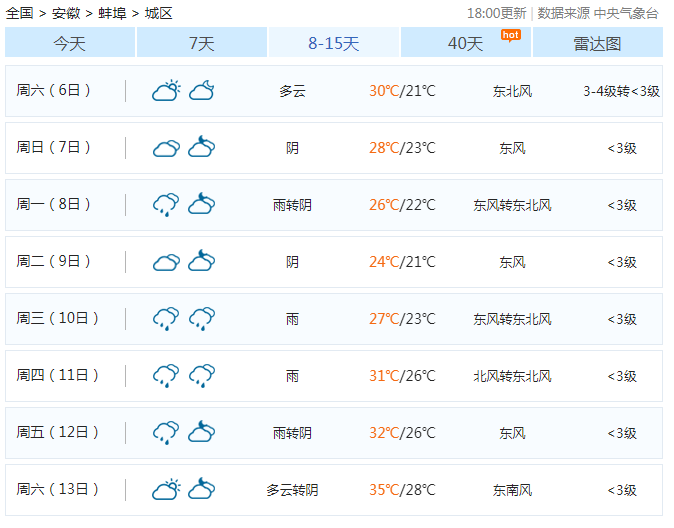This screenshot has height=528, width=674.
Task: Click the 中央气象台 data source text
Action: tap(626, 13)
